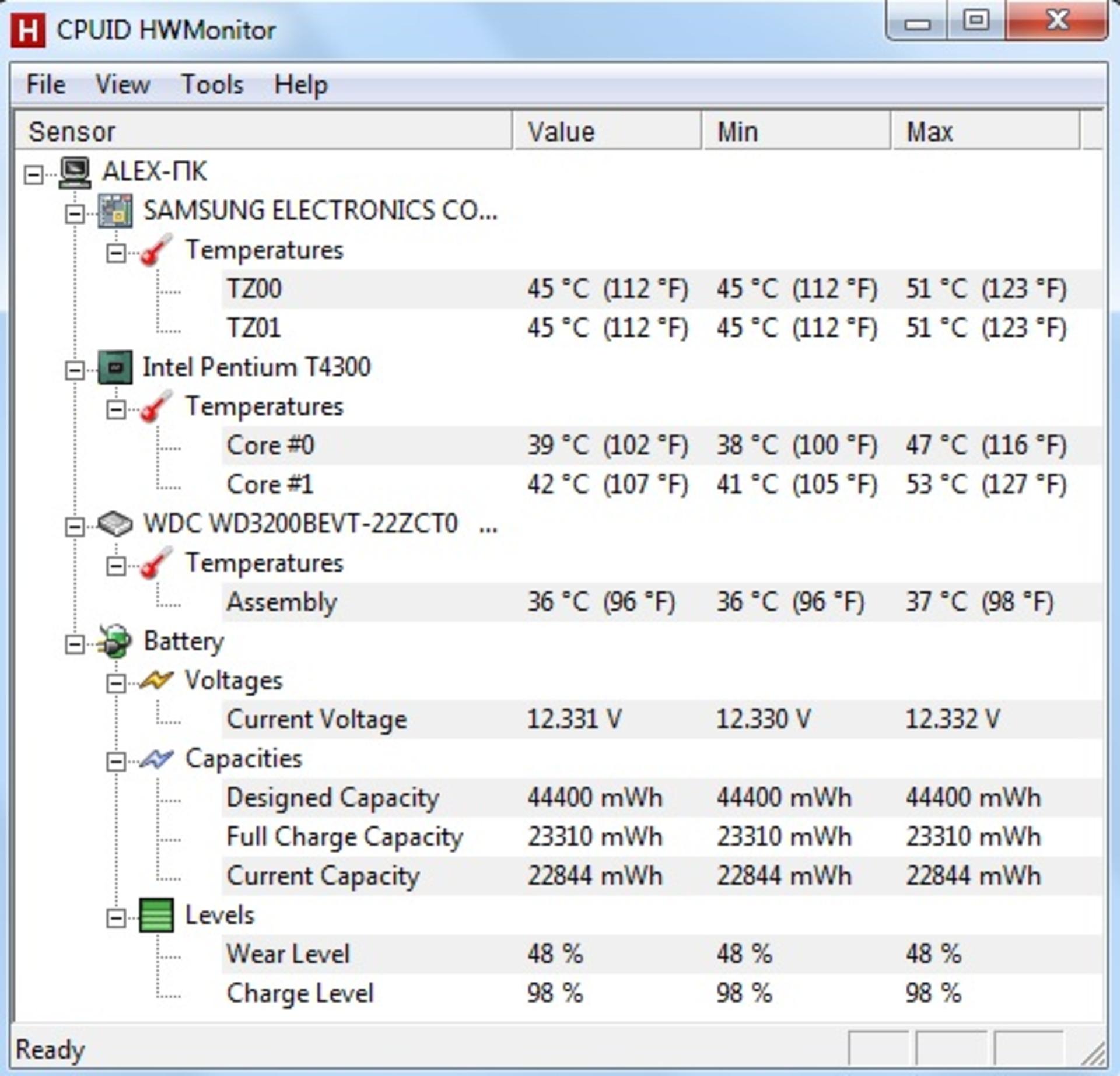This screenshot has height=1076, width=1120.
Task: Open the Help menu
Action: [301, 85]
